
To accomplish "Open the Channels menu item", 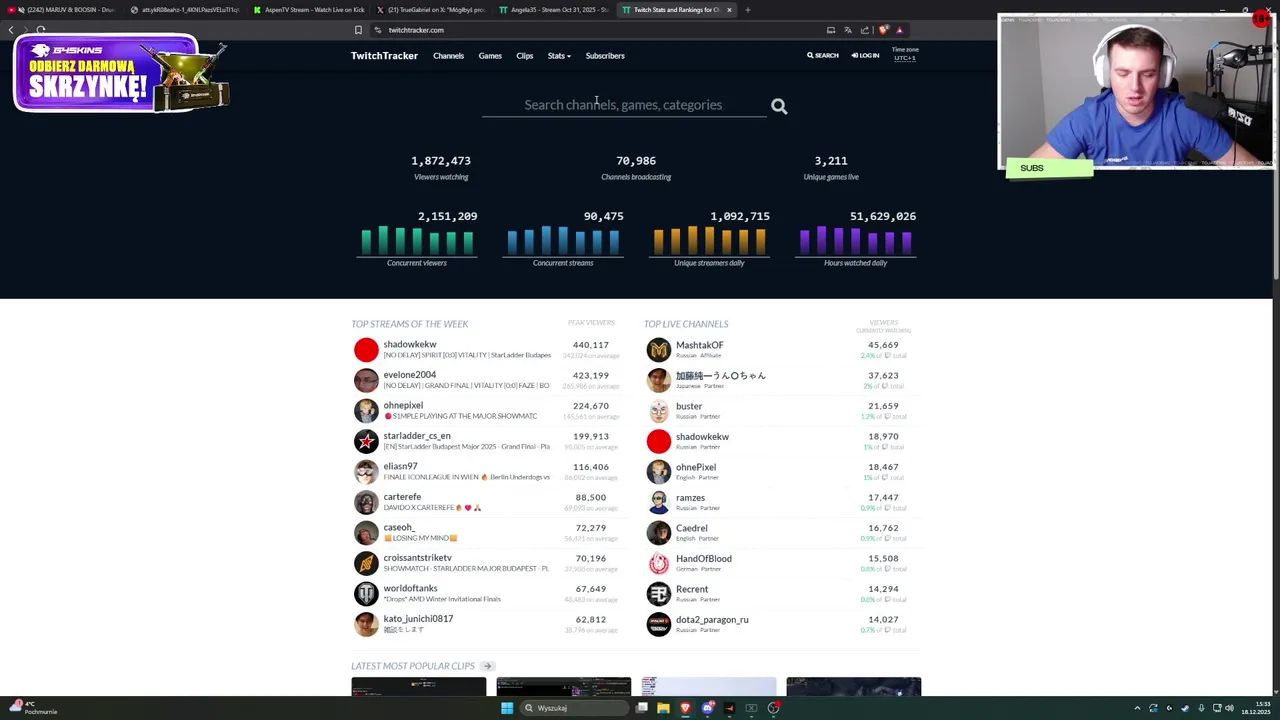I will click(448, 56).
